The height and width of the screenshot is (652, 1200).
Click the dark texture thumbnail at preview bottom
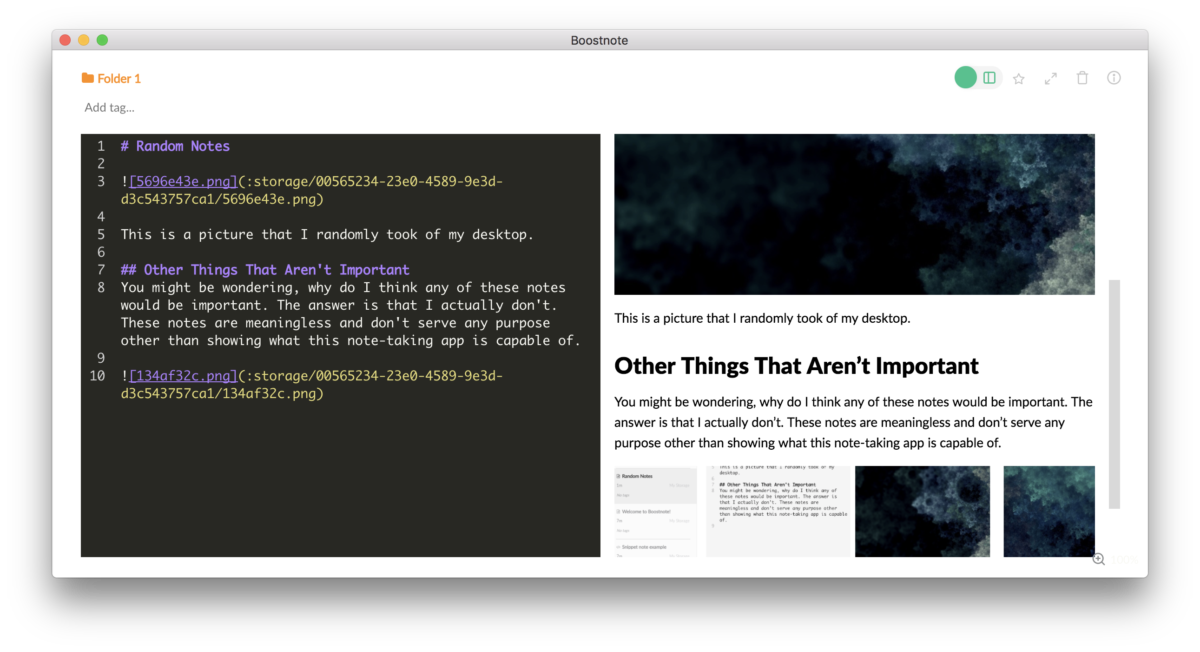(x=922, y=511)
